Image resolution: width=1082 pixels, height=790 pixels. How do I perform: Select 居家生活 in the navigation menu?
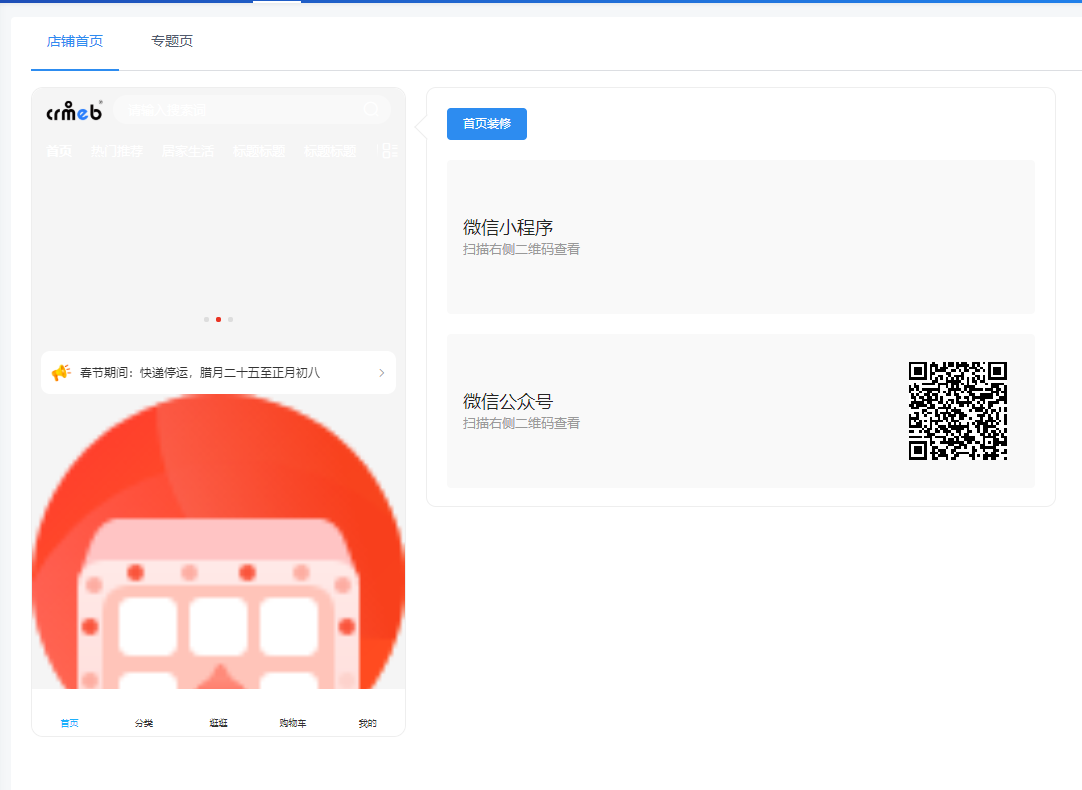pos(187,150)
